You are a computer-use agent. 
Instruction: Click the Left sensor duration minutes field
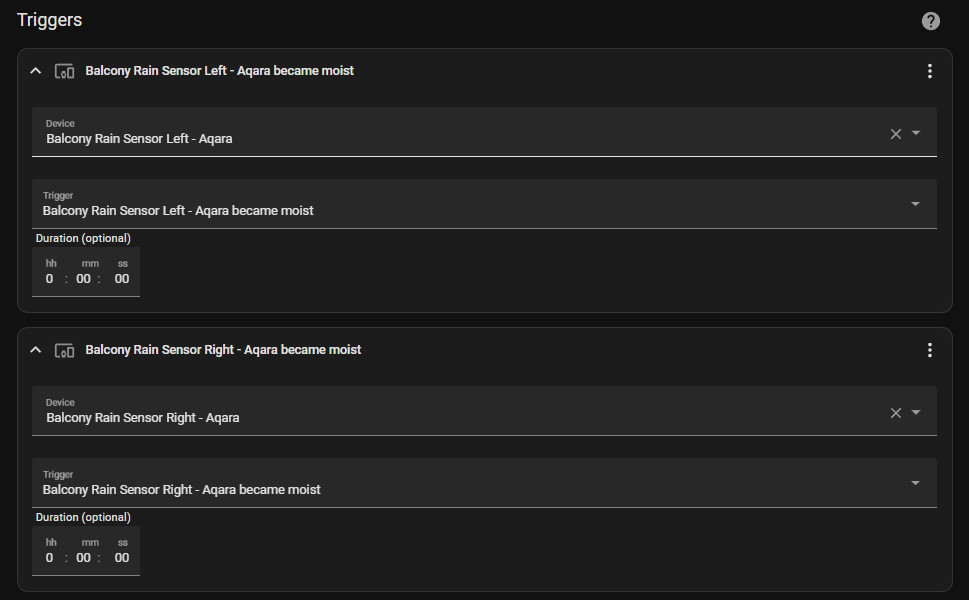(84, 279)
